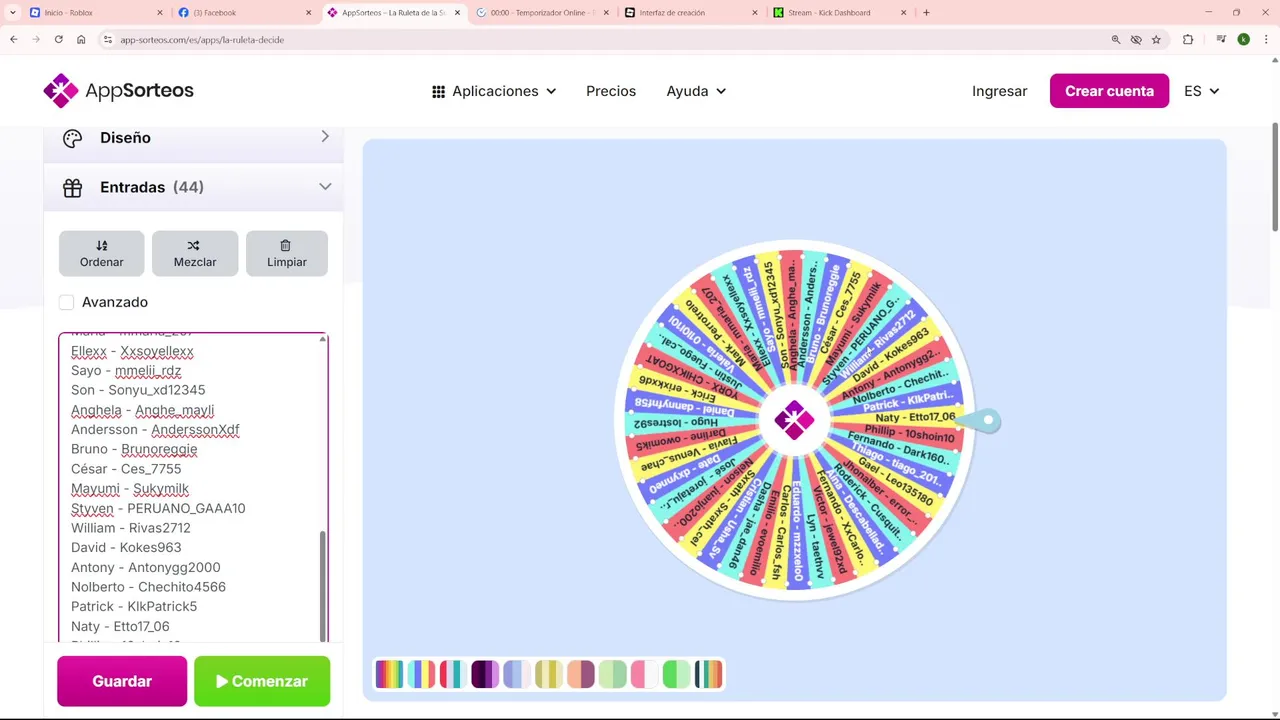
Task: Close the Inicio - Roblox tab
Action: coord(160,13)
